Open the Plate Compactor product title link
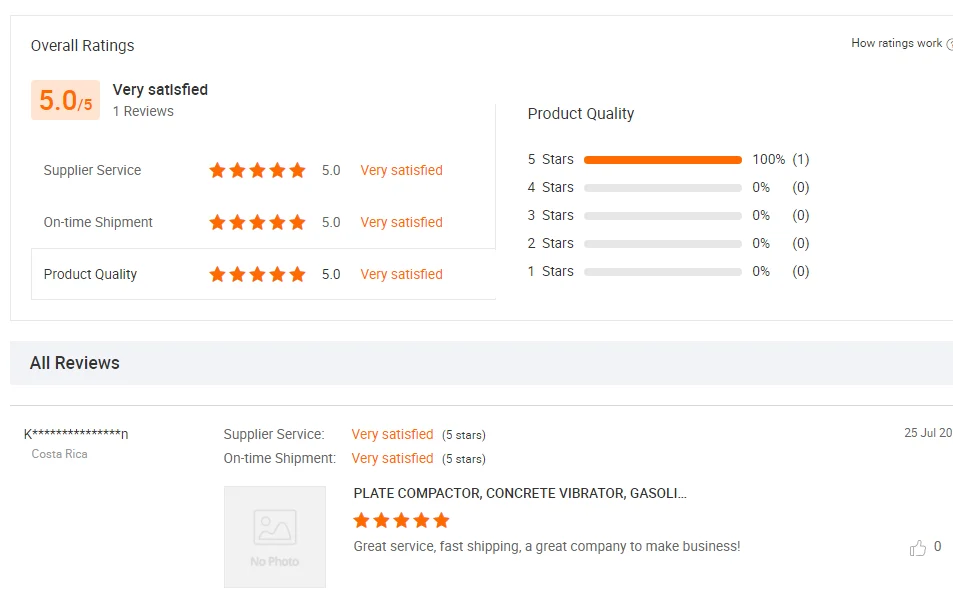The width and height of the screenshot is (953, 605). pos(520,494)
